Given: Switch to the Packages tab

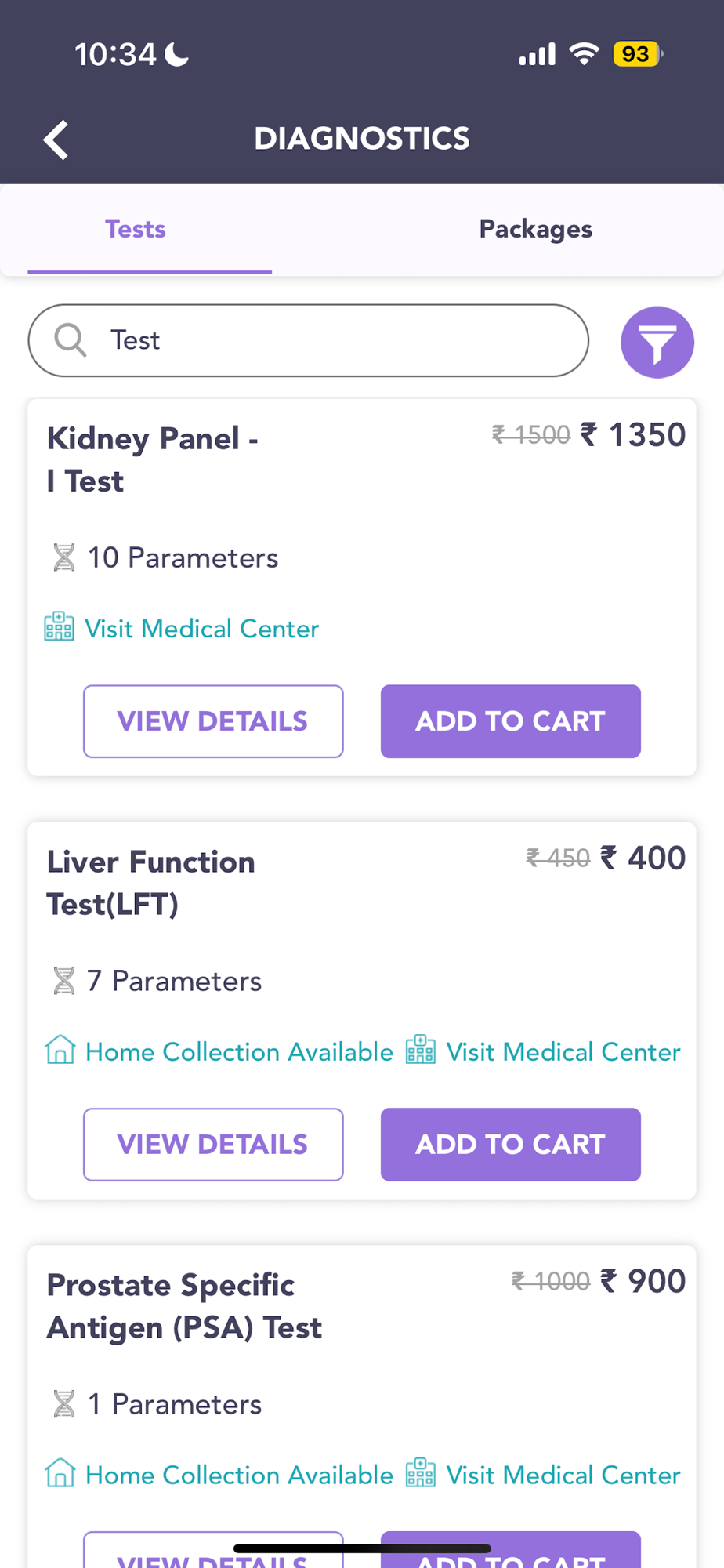Looking at the screenshot, I should [535, 230].
